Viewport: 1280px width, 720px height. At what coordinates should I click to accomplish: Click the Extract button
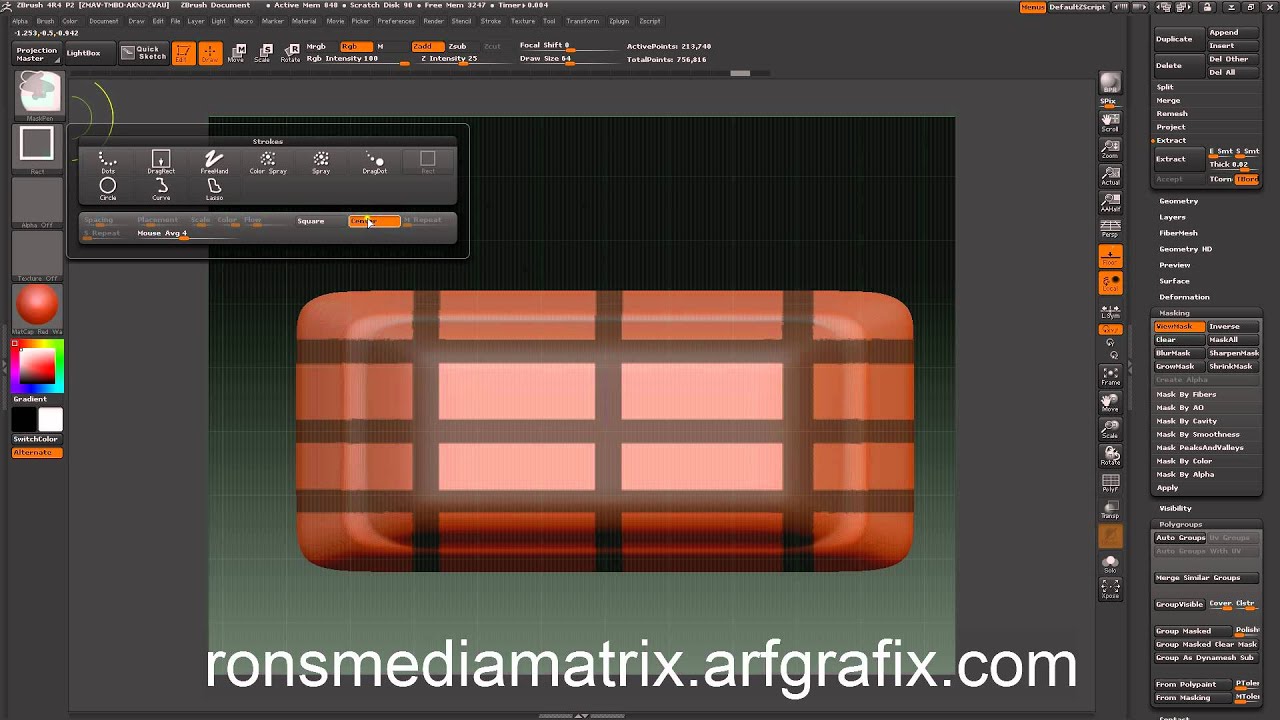coord(1180,159)
